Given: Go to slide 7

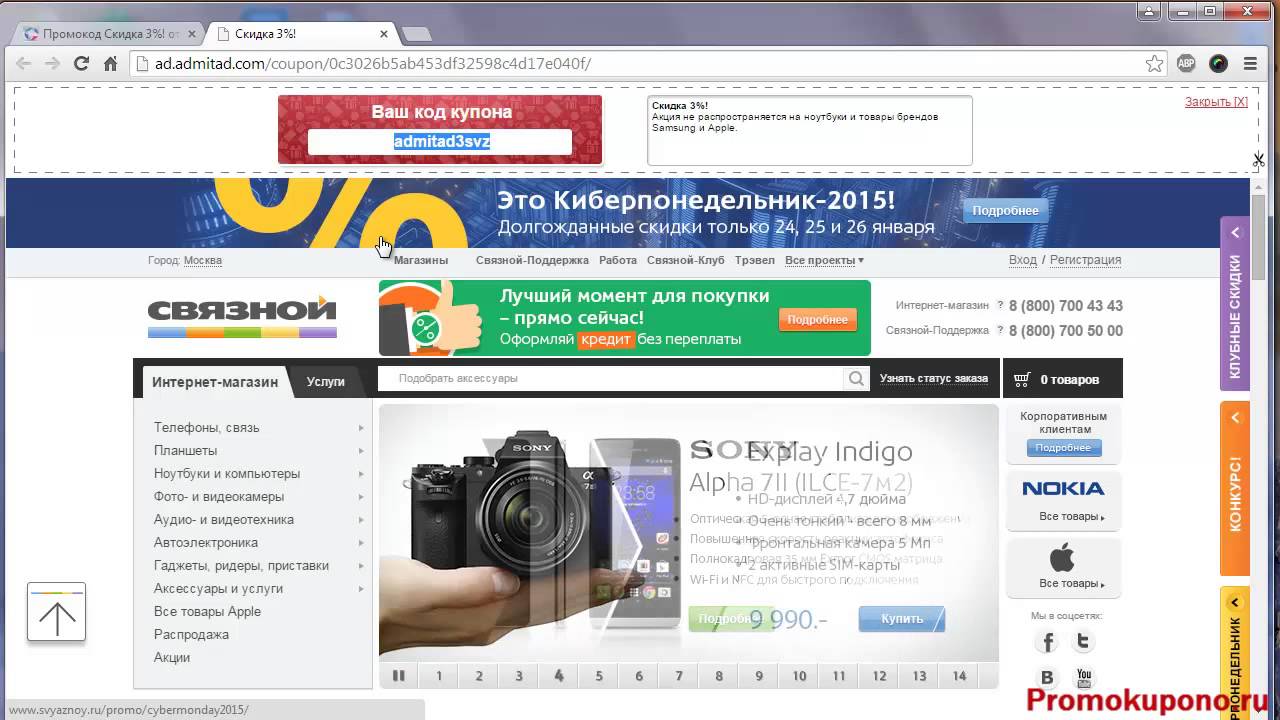Looking at the screenshot, I should (679, 676).
